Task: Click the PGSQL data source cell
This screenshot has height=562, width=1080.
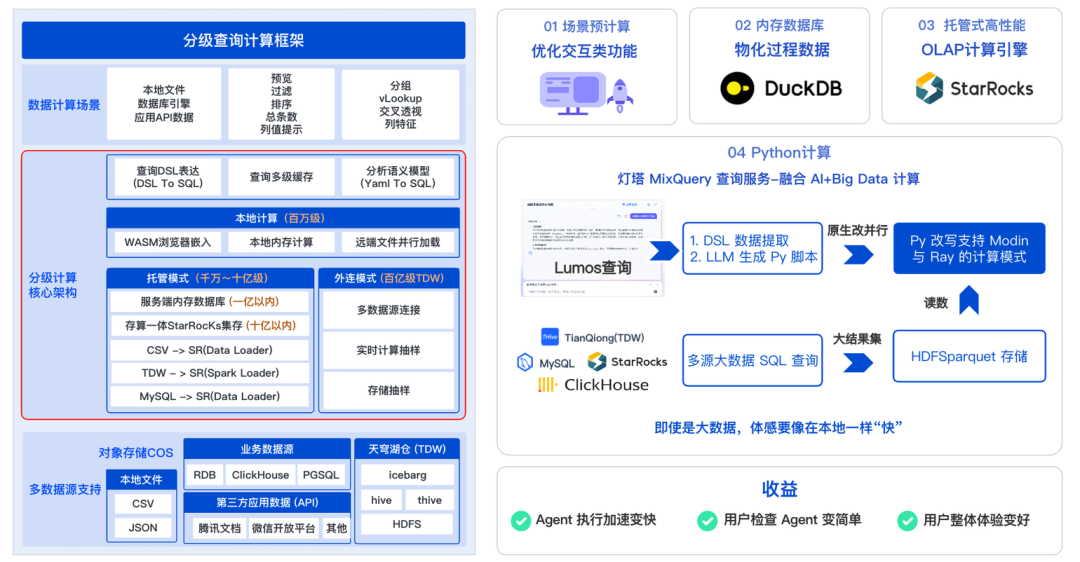Action: click(321, 475)
